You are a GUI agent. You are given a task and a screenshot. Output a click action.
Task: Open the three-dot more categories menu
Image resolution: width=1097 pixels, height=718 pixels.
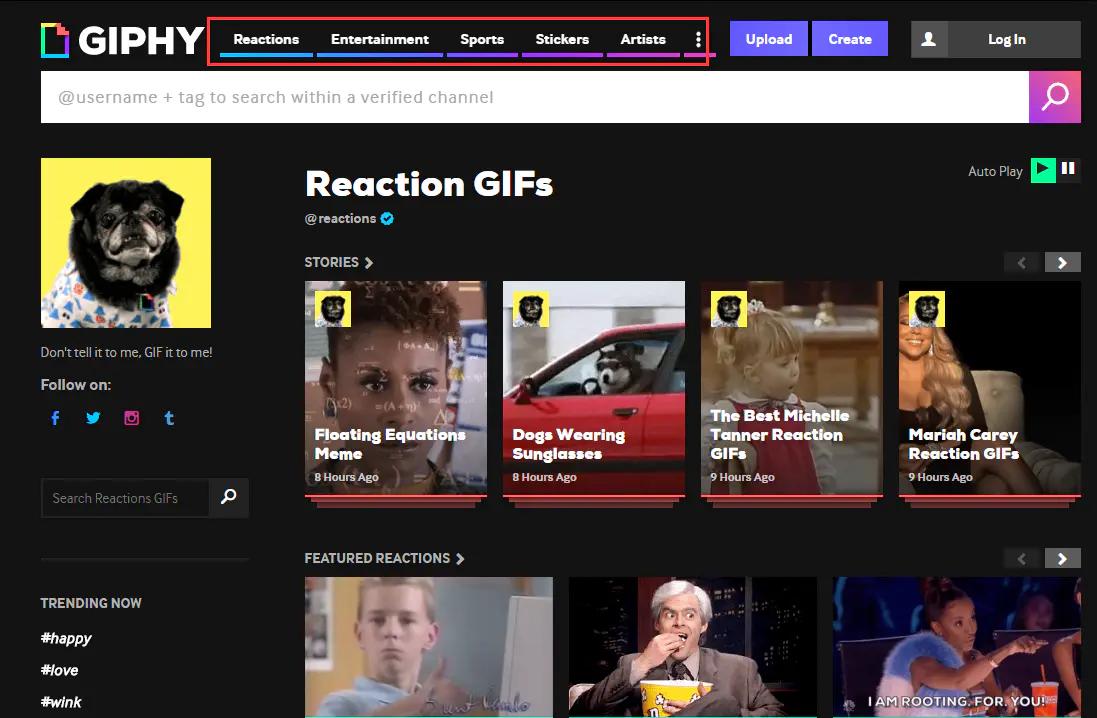click(698, 39)
